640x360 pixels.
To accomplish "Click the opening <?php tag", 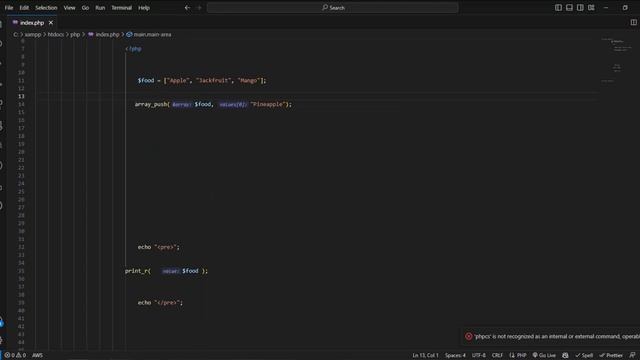I will coord(133,49).
